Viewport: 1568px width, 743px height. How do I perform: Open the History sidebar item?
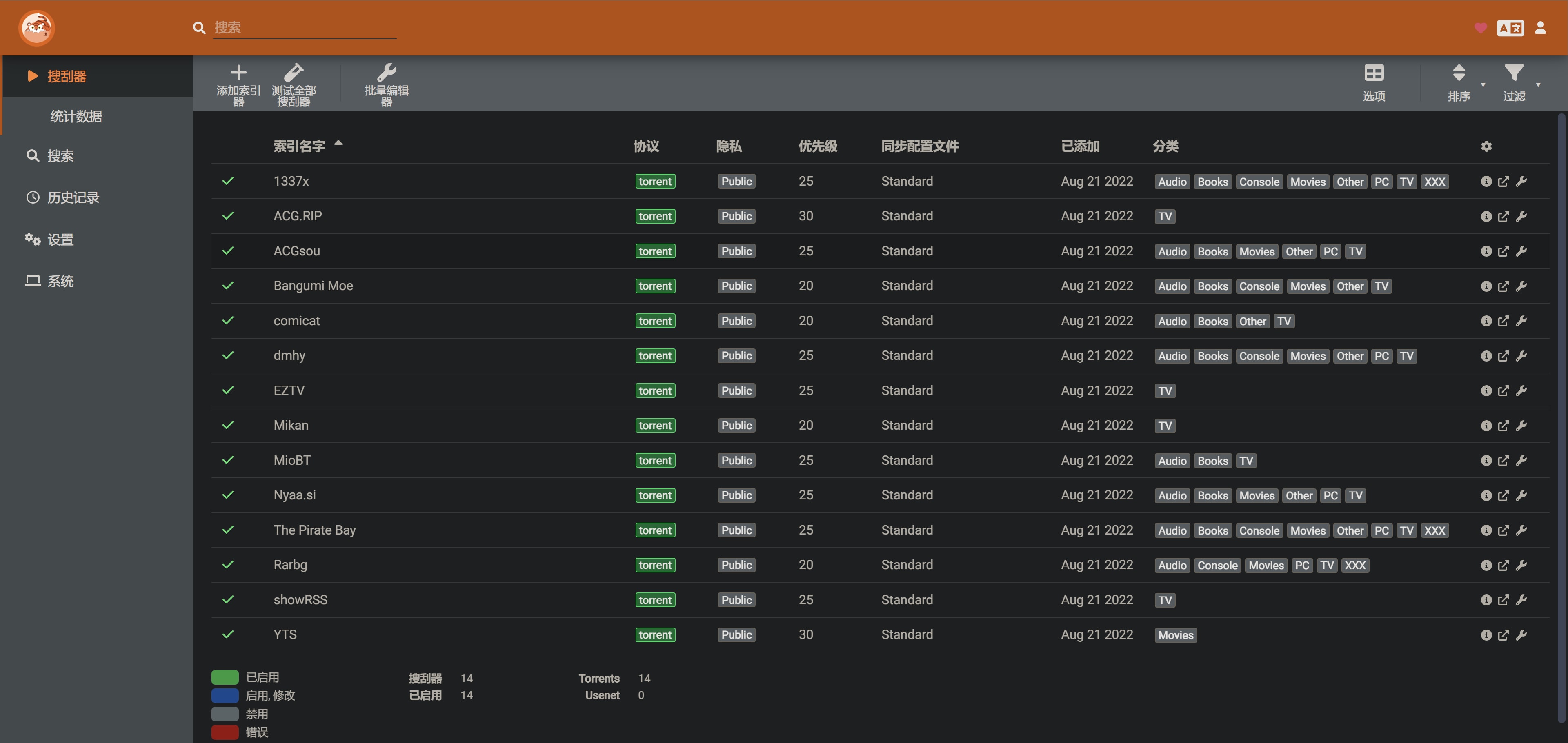[73, 198]
